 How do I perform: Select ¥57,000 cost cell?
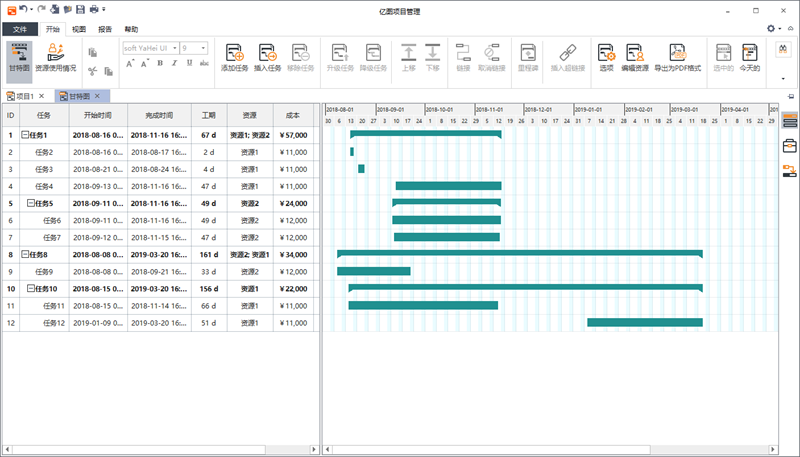click(293, 135)
